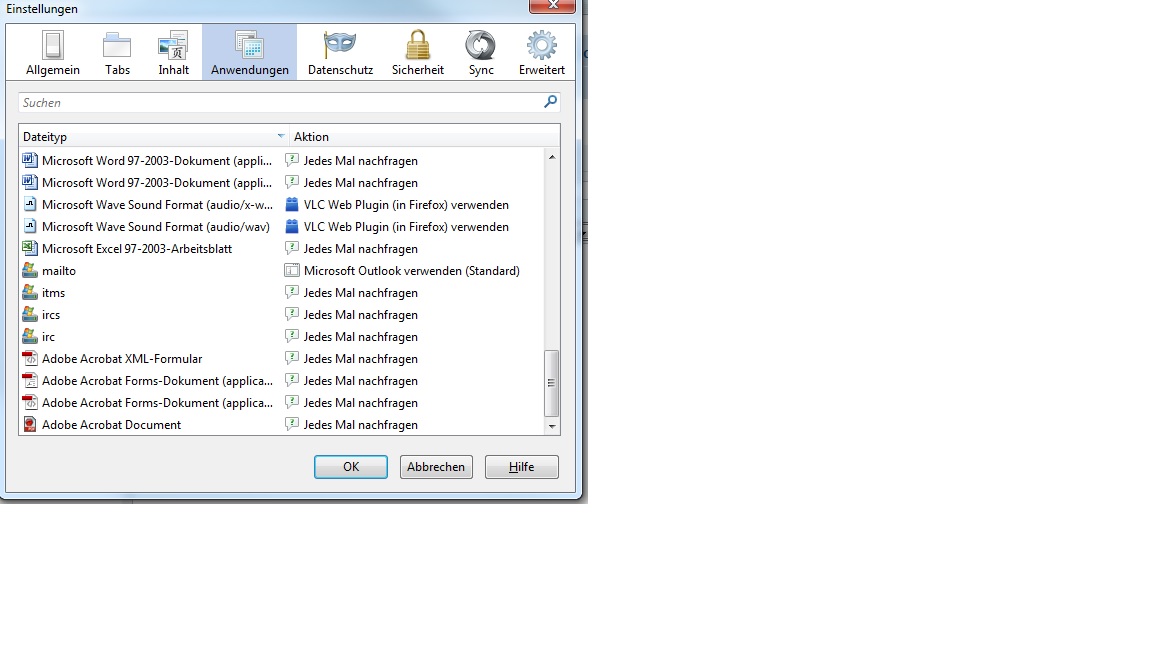
Task: Open the Erweitert gear tab
Action: 541,53
